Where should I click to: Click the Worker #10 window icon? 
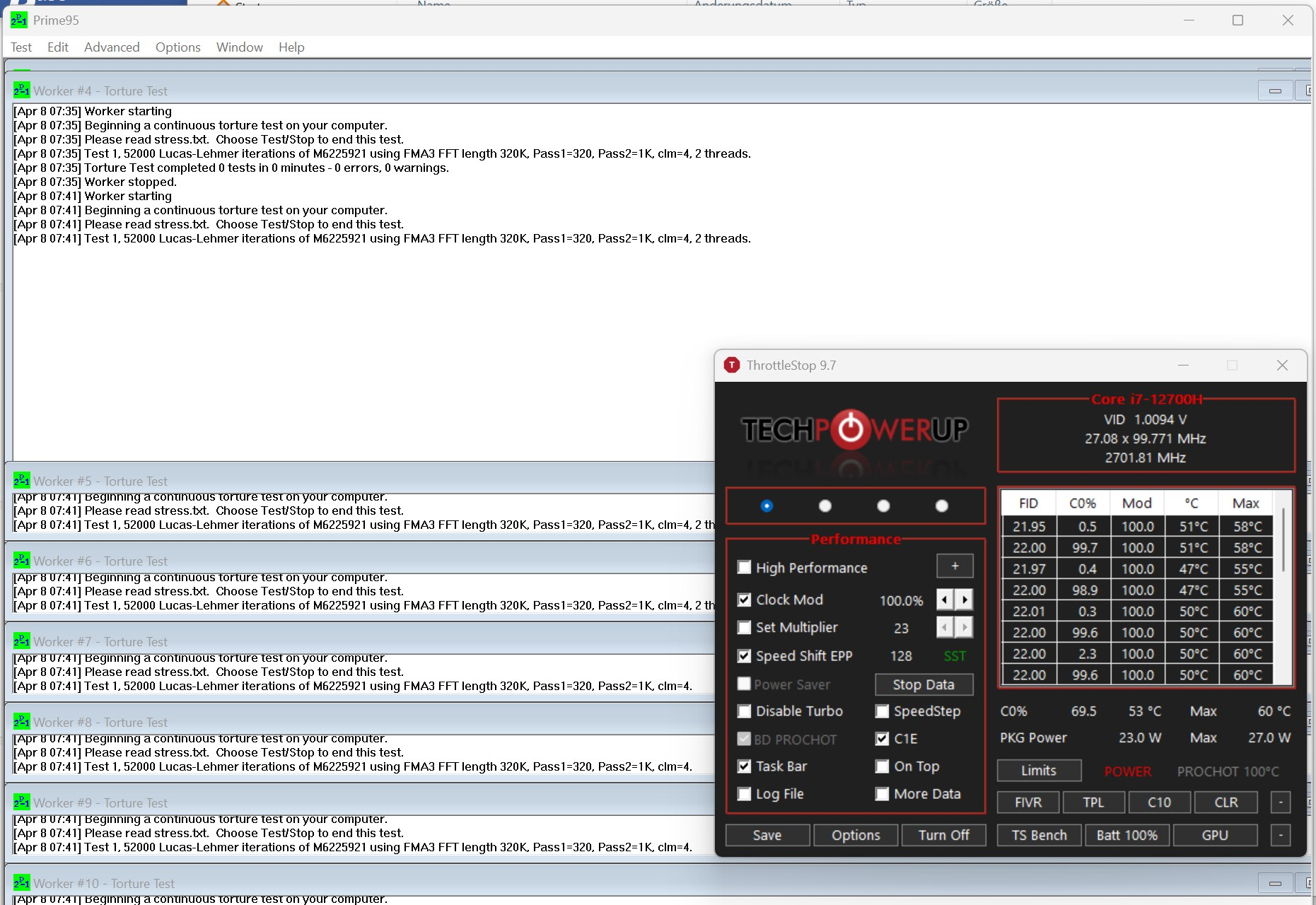[22, 883]
